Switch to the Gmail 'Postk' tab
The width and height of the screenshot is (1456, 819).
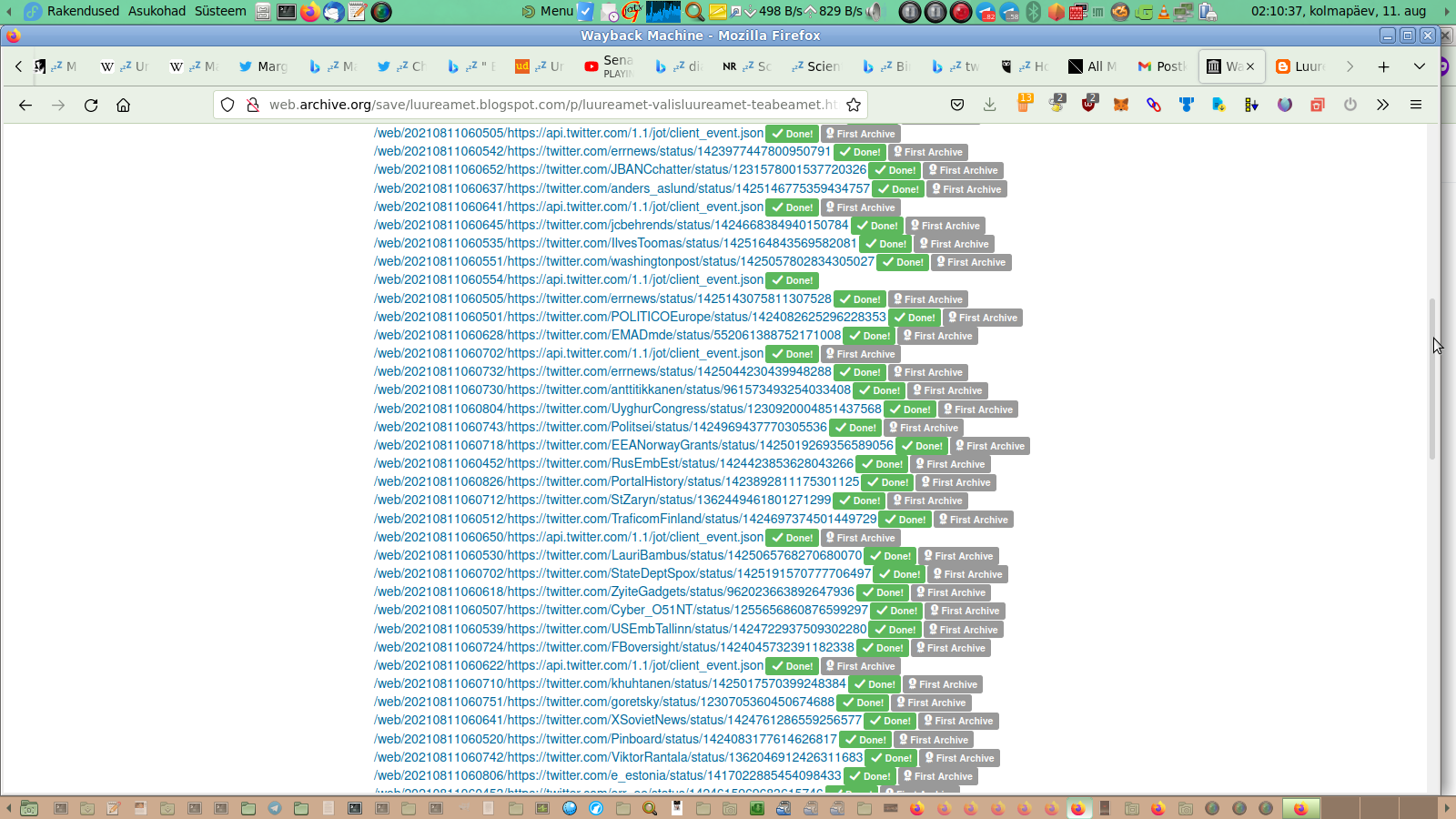tap(1162, 66)
